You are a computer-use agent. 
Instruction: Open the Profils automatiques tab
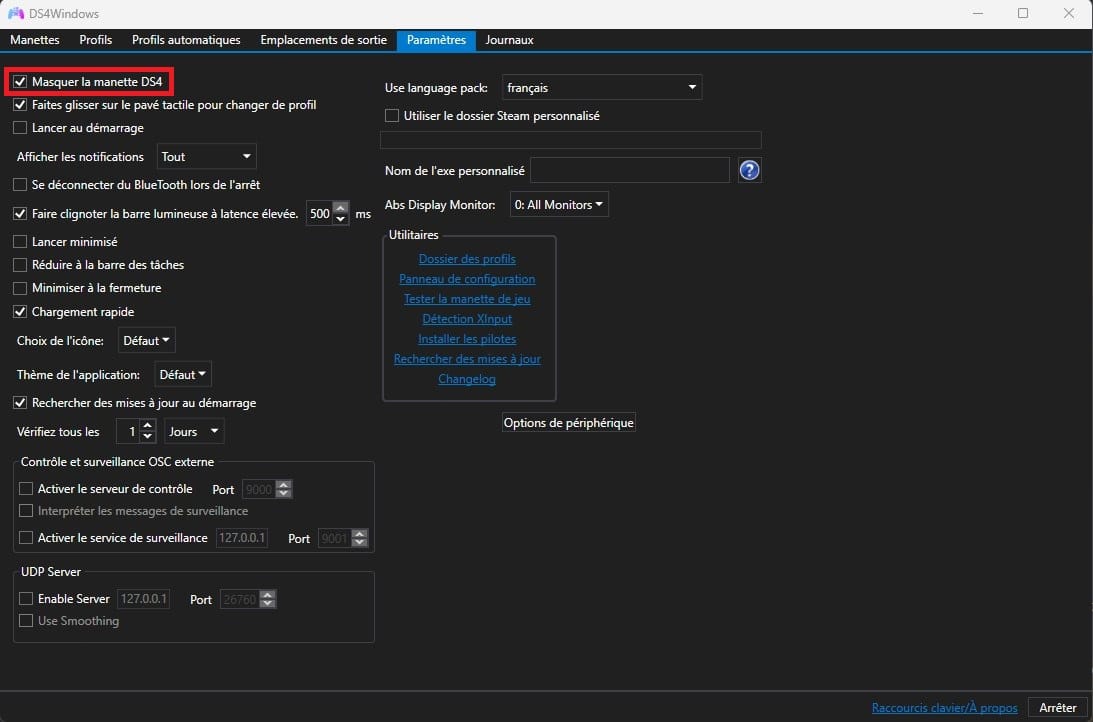pos(186,40)
